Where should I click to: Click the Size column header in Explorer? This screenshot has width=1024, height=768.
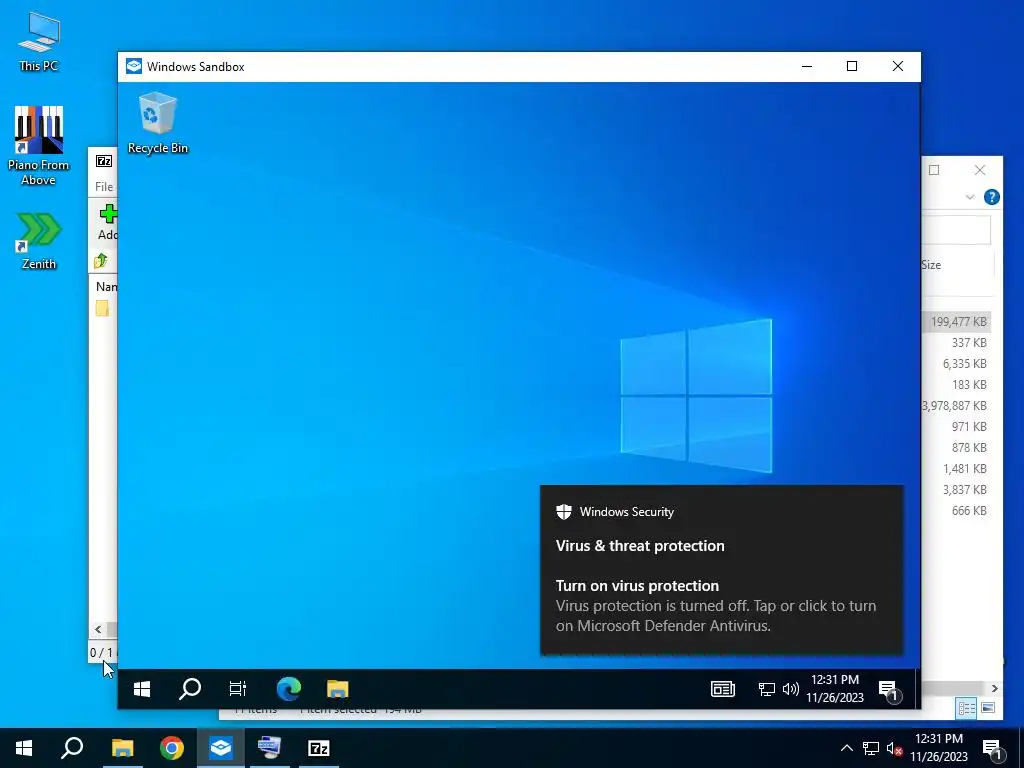click(931, 265)
